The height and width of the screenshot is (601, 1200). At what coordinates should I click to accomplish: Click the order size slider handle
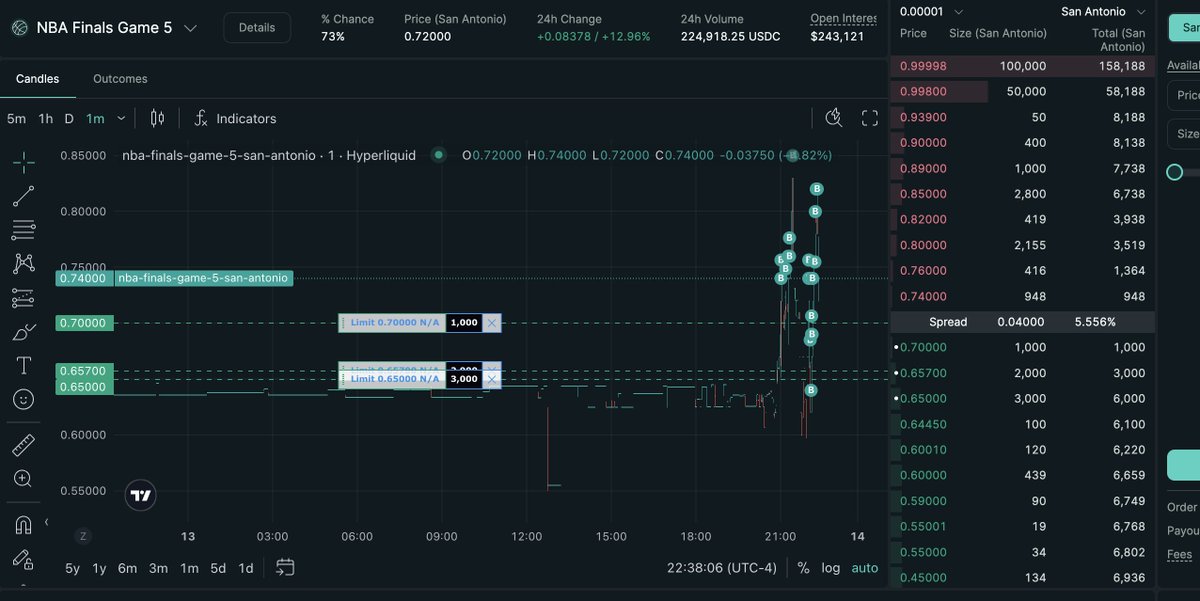[x=1175, y=172]
